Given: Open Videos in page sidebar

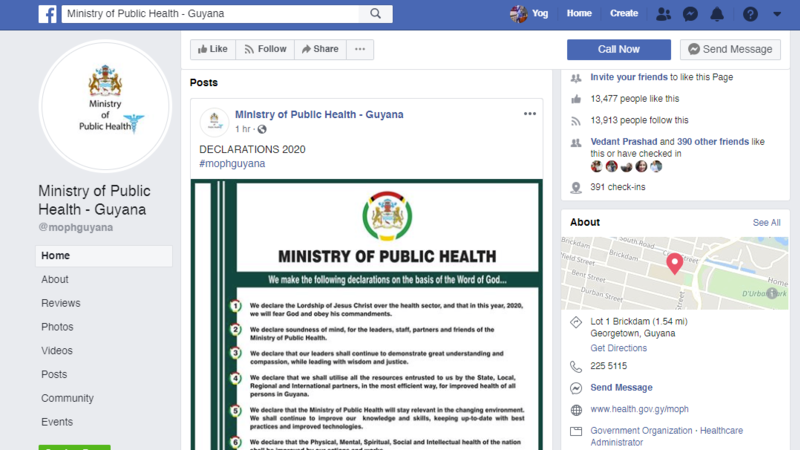Looking at the screenshot, I should click(x=57, y=351).
